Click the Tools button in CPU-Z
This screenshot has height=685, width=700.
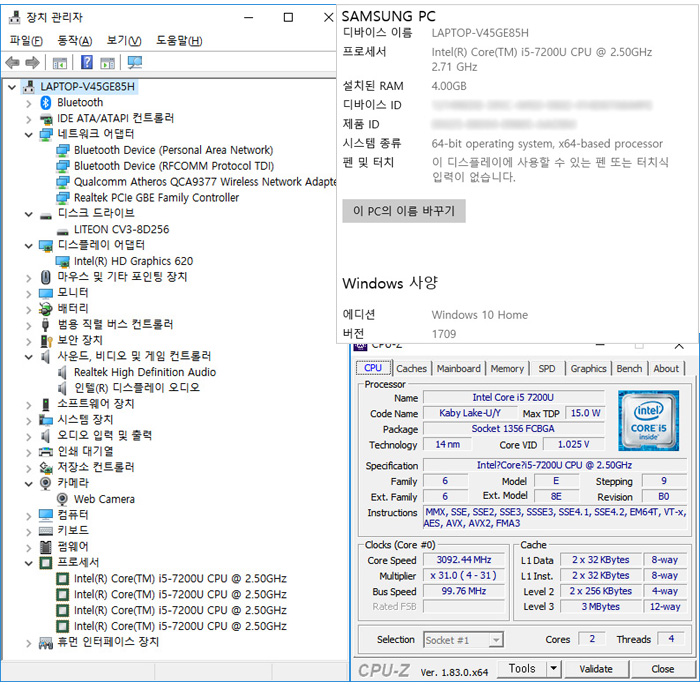pyautogui.click(x=522, y=668)
